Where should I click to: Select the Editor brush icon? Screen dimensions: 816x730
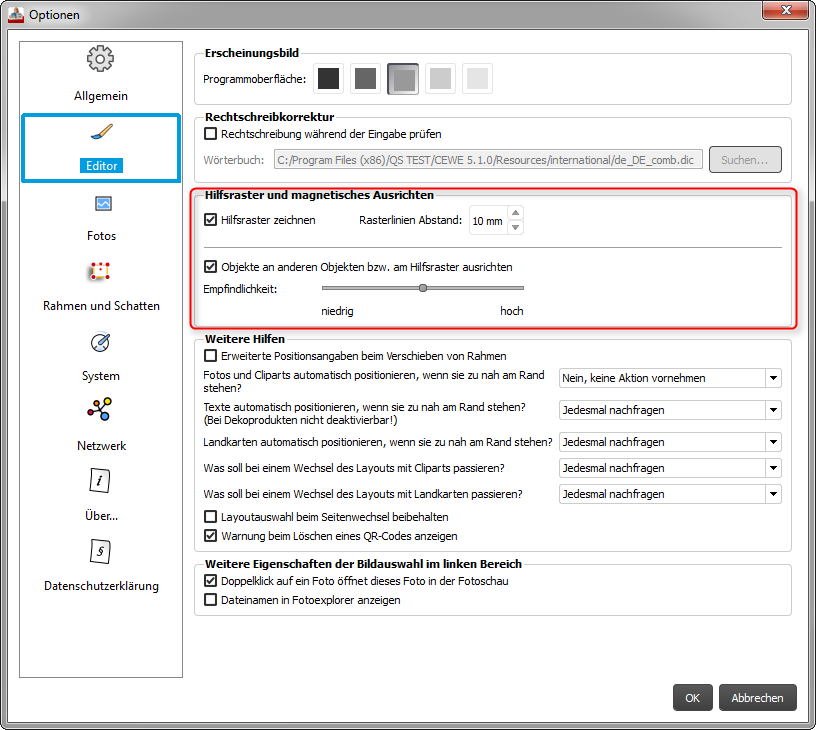pos(101,134)
